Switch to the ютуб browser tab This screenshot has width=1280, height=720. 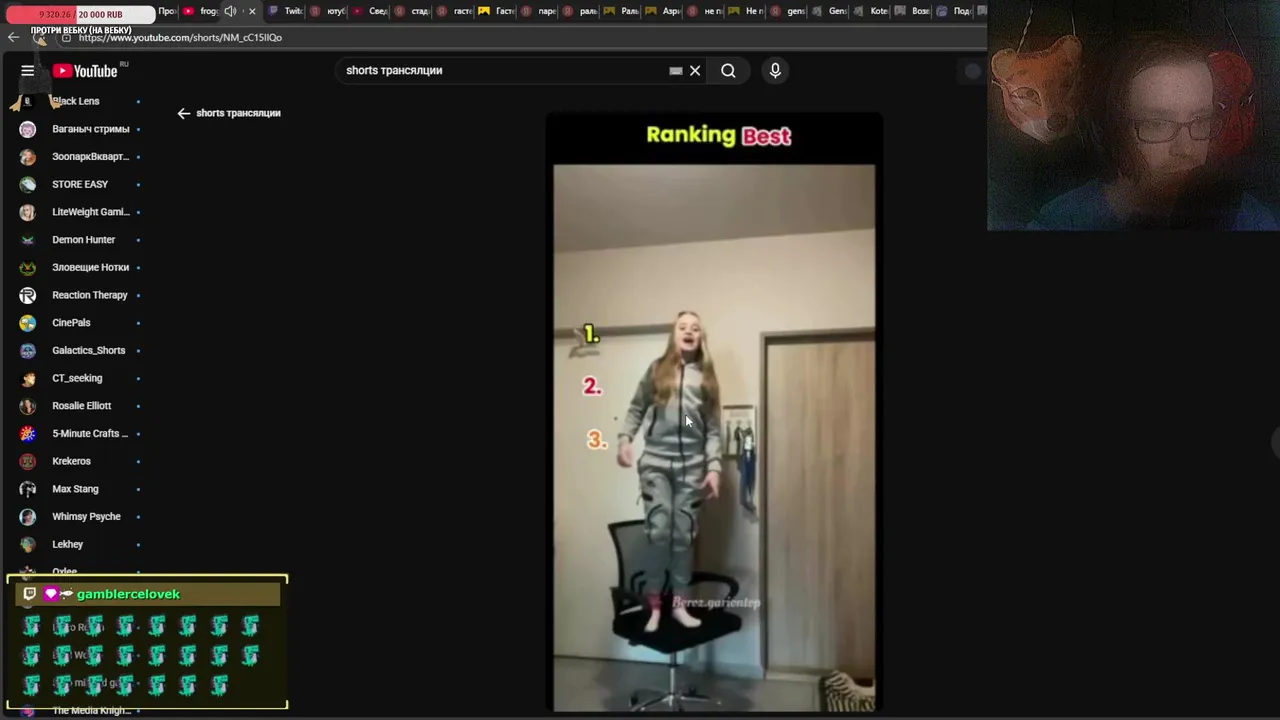pos(328,11)
